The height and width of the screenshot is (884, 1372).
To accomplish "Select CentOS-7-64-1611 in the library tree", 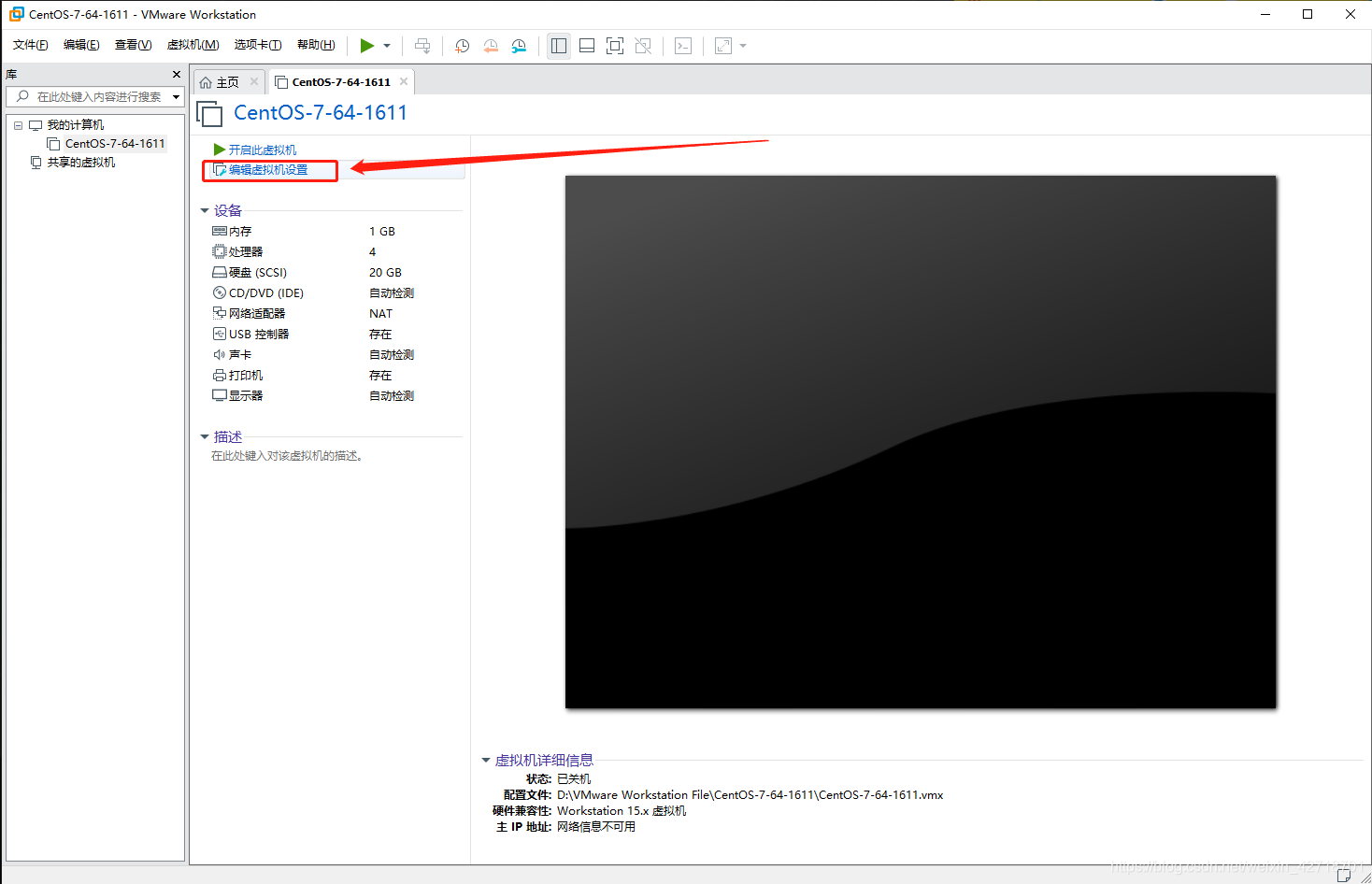I will [x=114, y=144].
